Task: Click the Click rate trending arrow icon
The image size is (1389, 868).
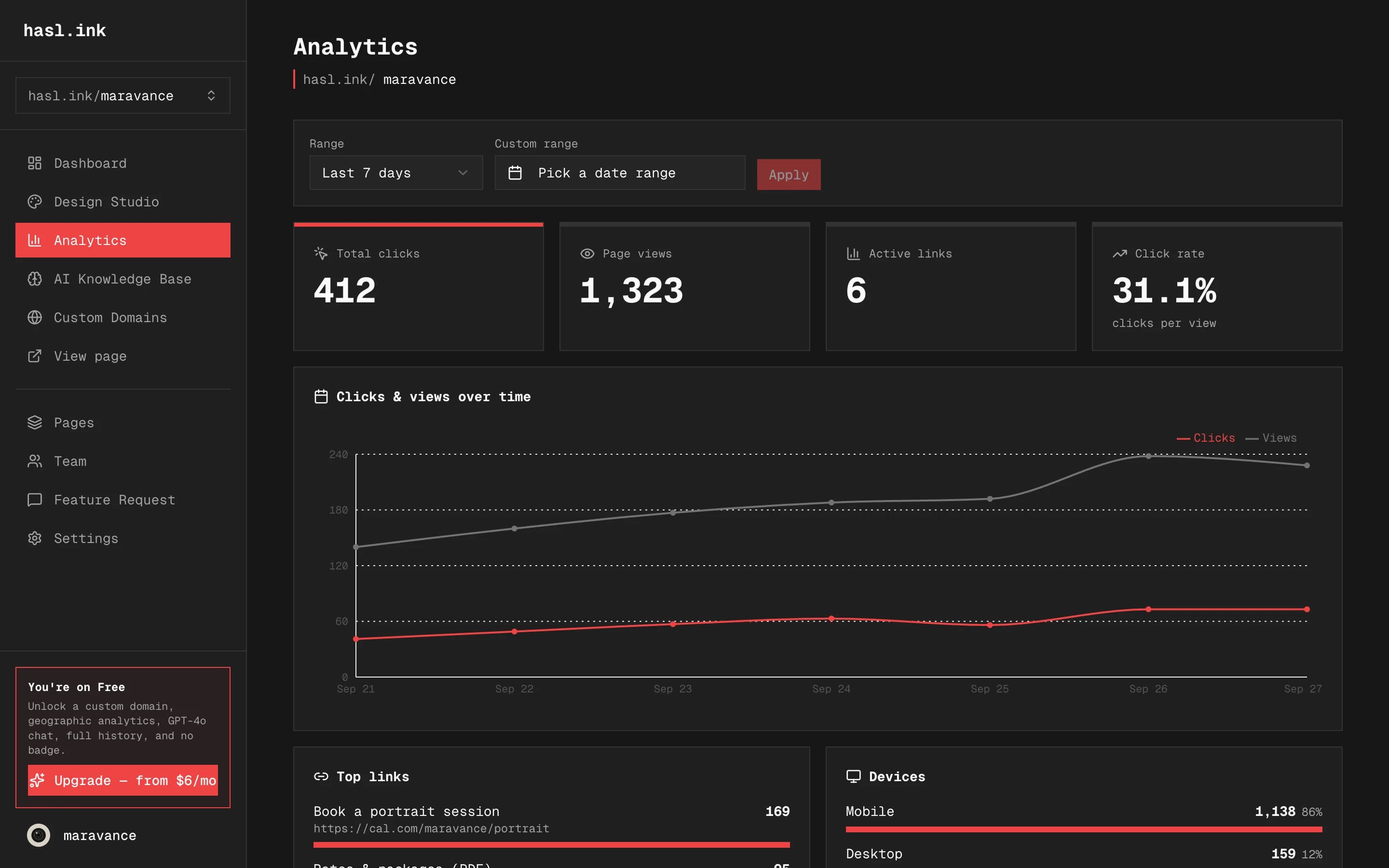Action: coord(1119,254)
